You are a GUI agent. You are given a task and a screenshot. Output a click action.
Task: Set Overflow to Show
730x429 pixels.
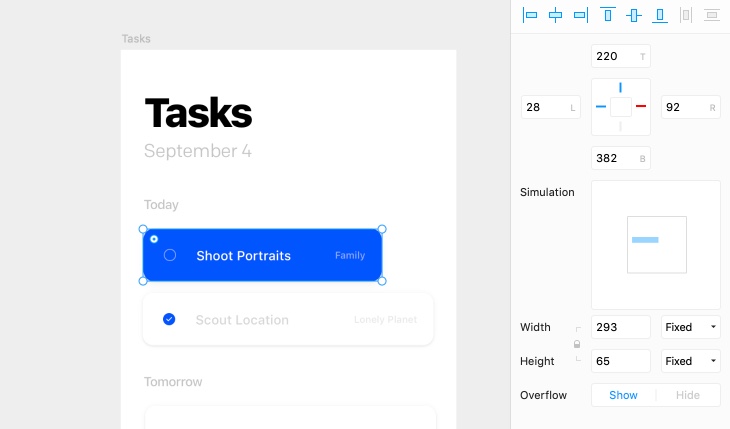point(623,395)
